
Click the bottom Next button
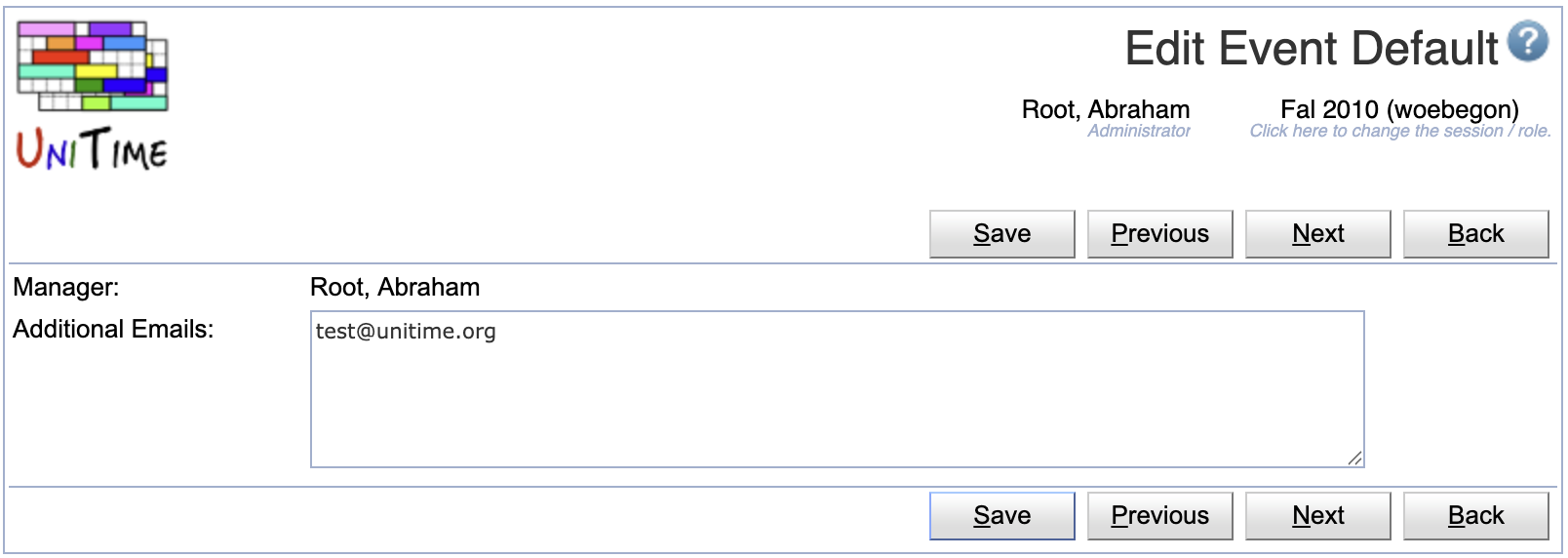tap(1317, 516)
